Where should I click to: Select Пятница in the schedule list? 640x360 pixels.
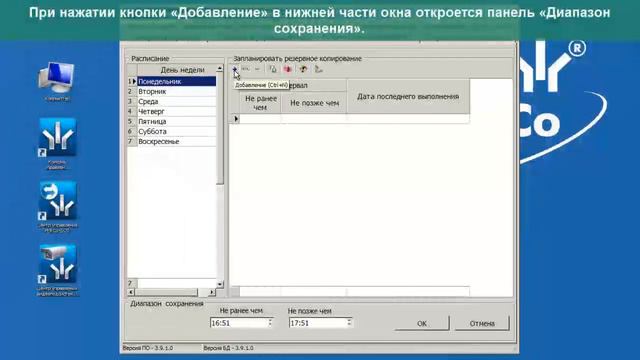(176, 122)
